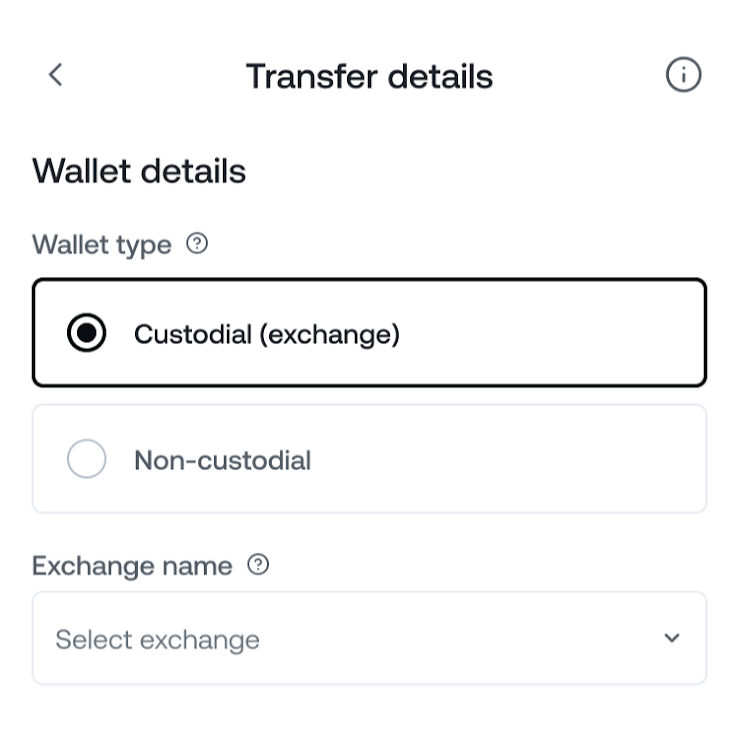Click the "Non-custodial" option label text
The width and height of the screenshot is (739, 755).
[x=222, y=459]
